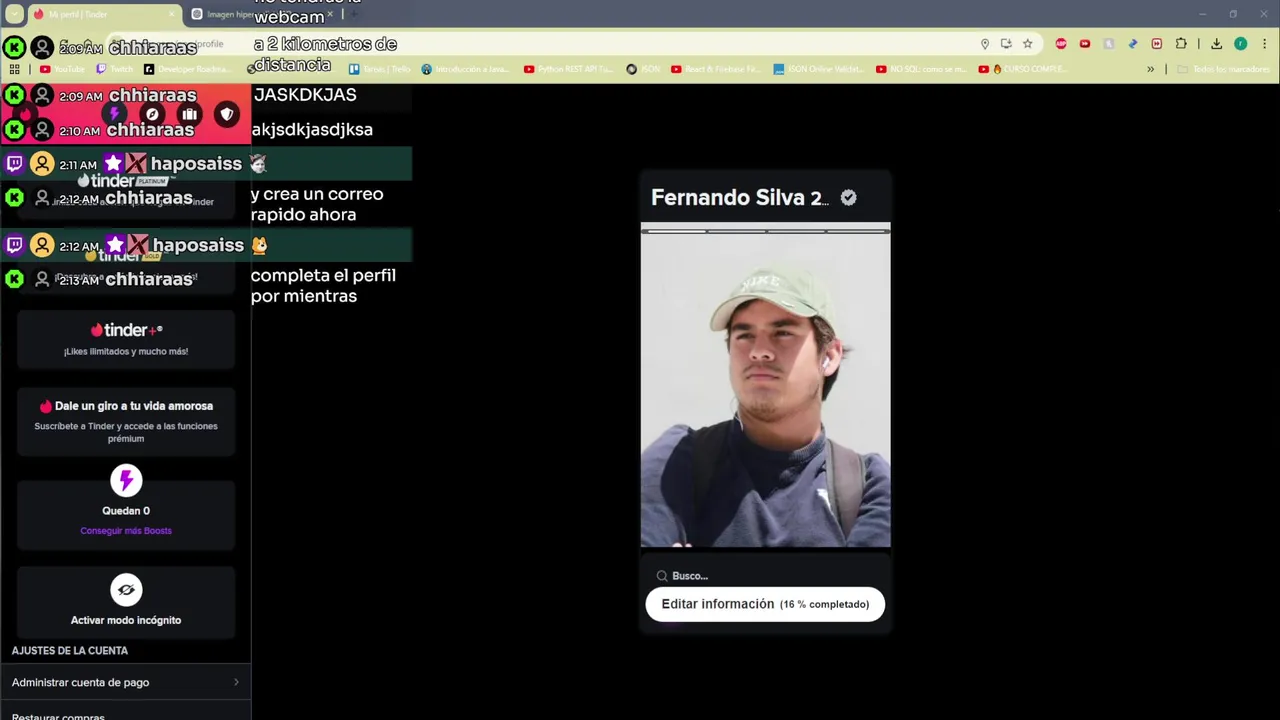
Task: Click the location pin icon in address bar
Action: point(985,44)
